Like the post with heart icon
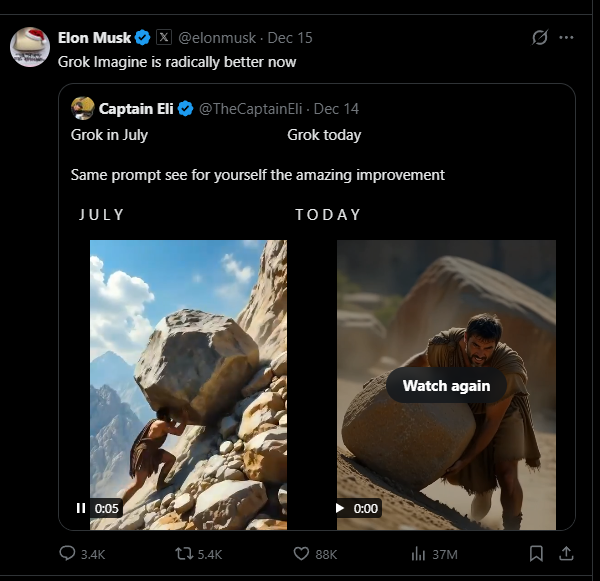Viewport: 600px width, 581px height. (301, 553)
